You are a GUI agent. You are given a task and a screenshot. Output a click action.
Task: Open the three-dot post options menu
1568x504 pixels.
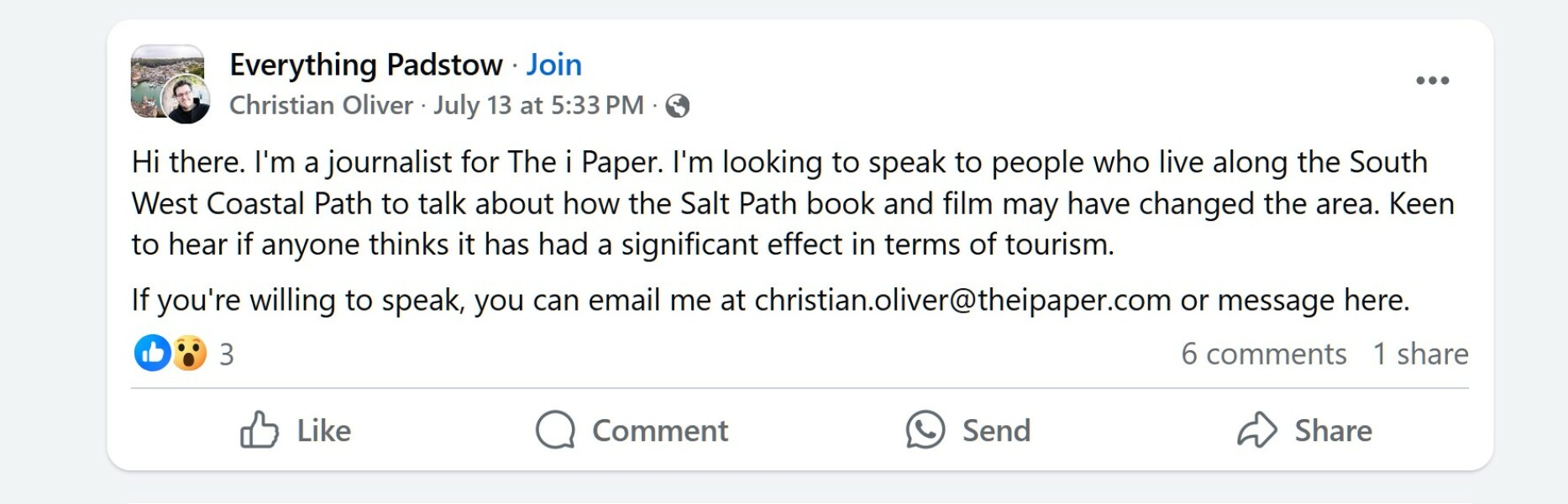(x=1433, y=79)
